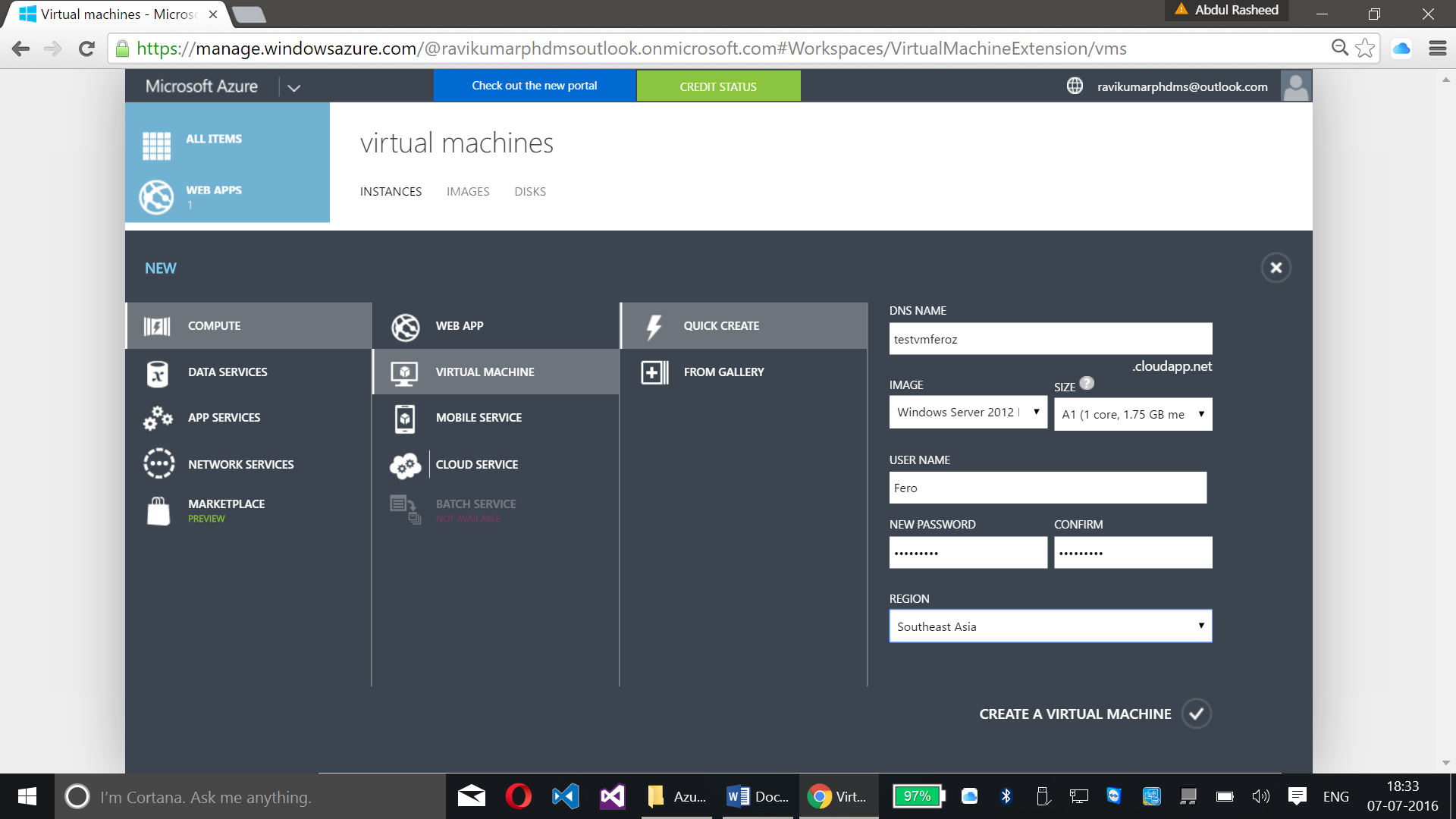This screenshot has height=819, width=1456.
Task: Bookmark page with the star icon
Action: (1364, 48)
